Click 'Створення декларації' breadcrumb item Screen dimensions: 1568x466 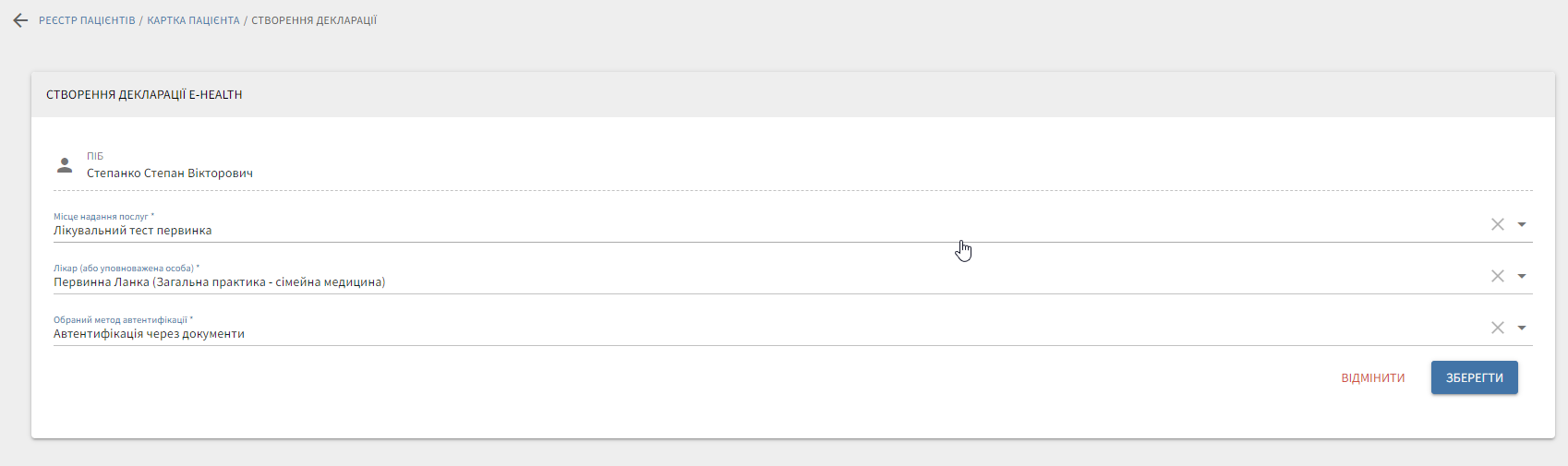314,20
